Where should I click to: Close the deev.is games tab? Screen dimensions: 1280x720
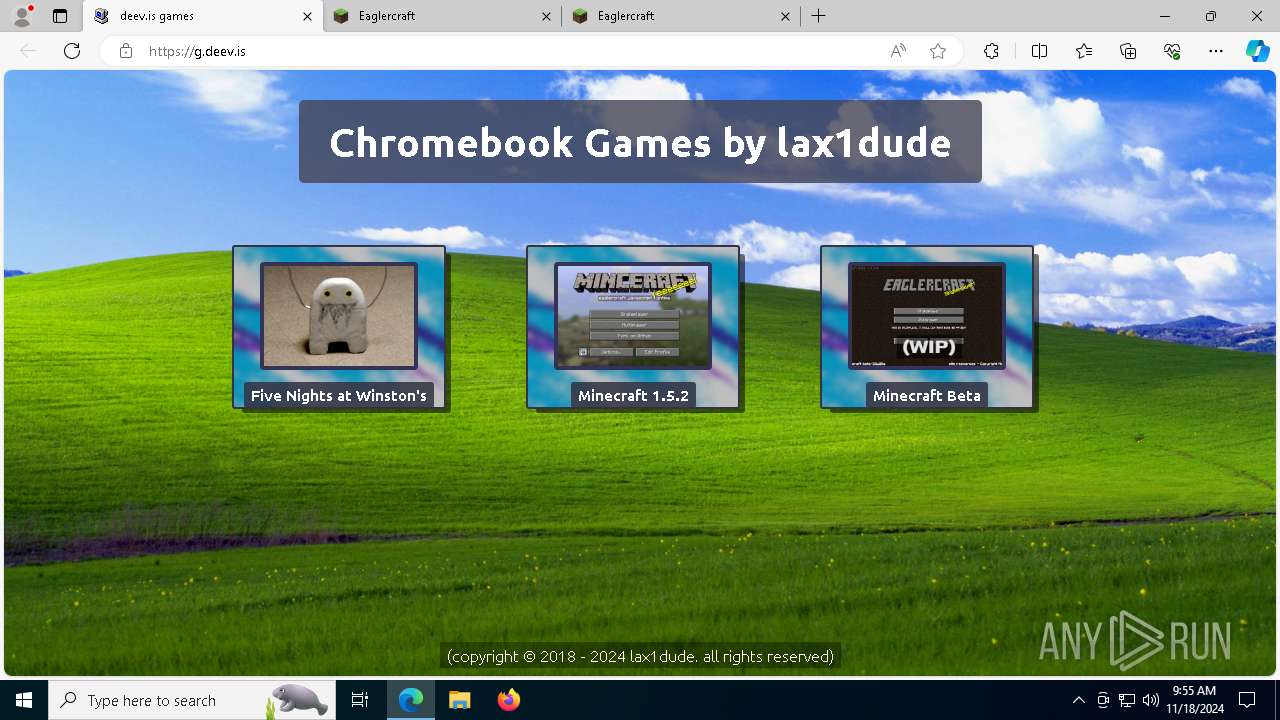click(307, 16)
